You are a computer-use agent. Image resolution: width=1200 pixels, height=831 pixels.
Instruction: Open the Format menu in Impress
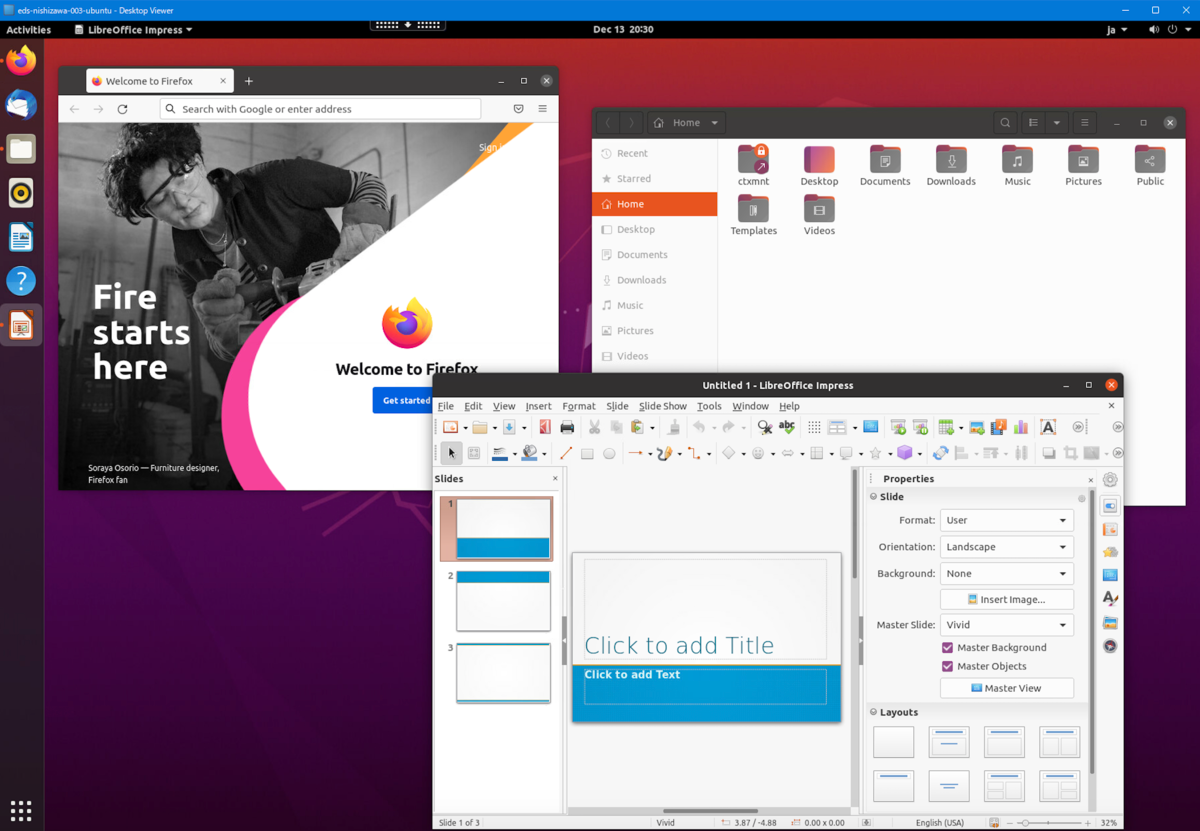pos(578,406)
